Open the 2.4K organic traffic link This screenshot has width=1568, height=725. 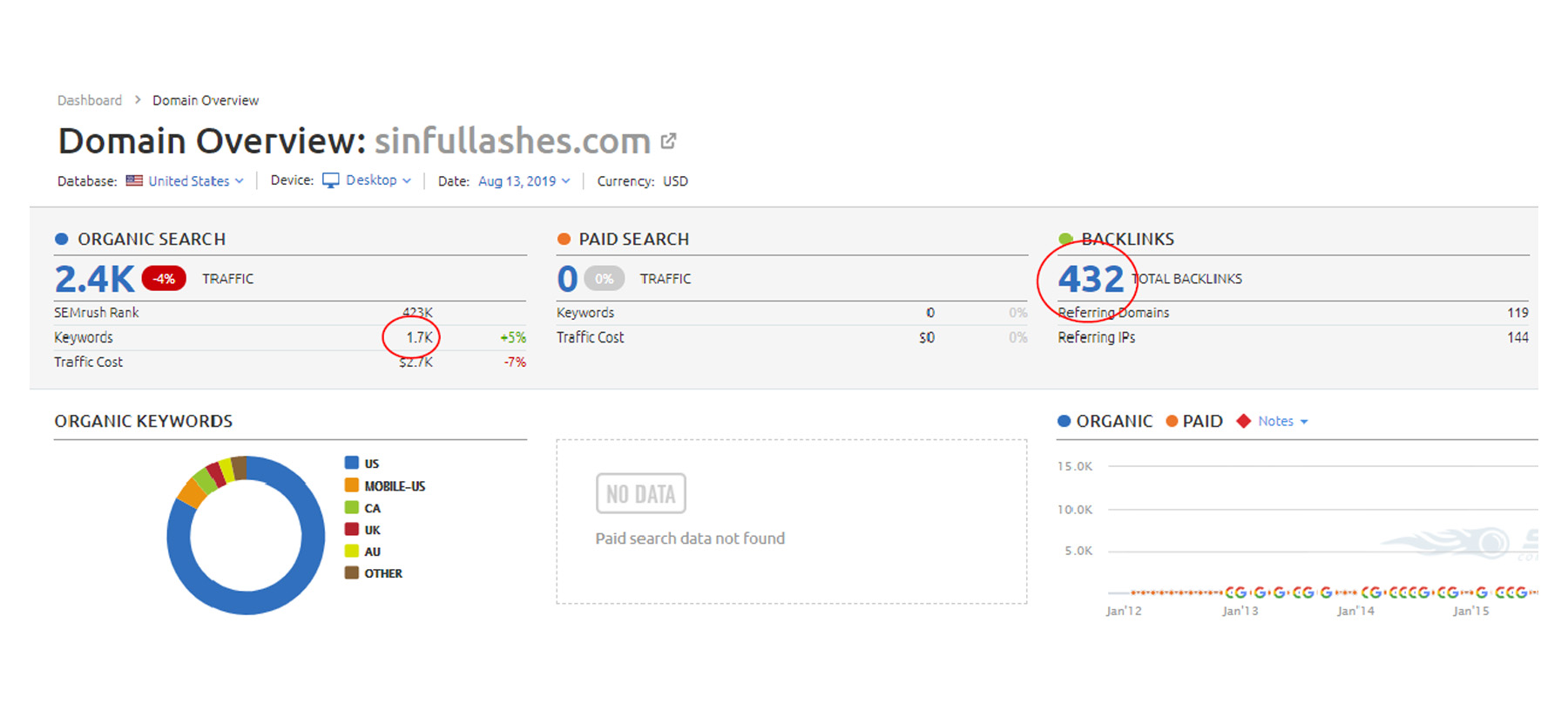(x=94, y=279)
